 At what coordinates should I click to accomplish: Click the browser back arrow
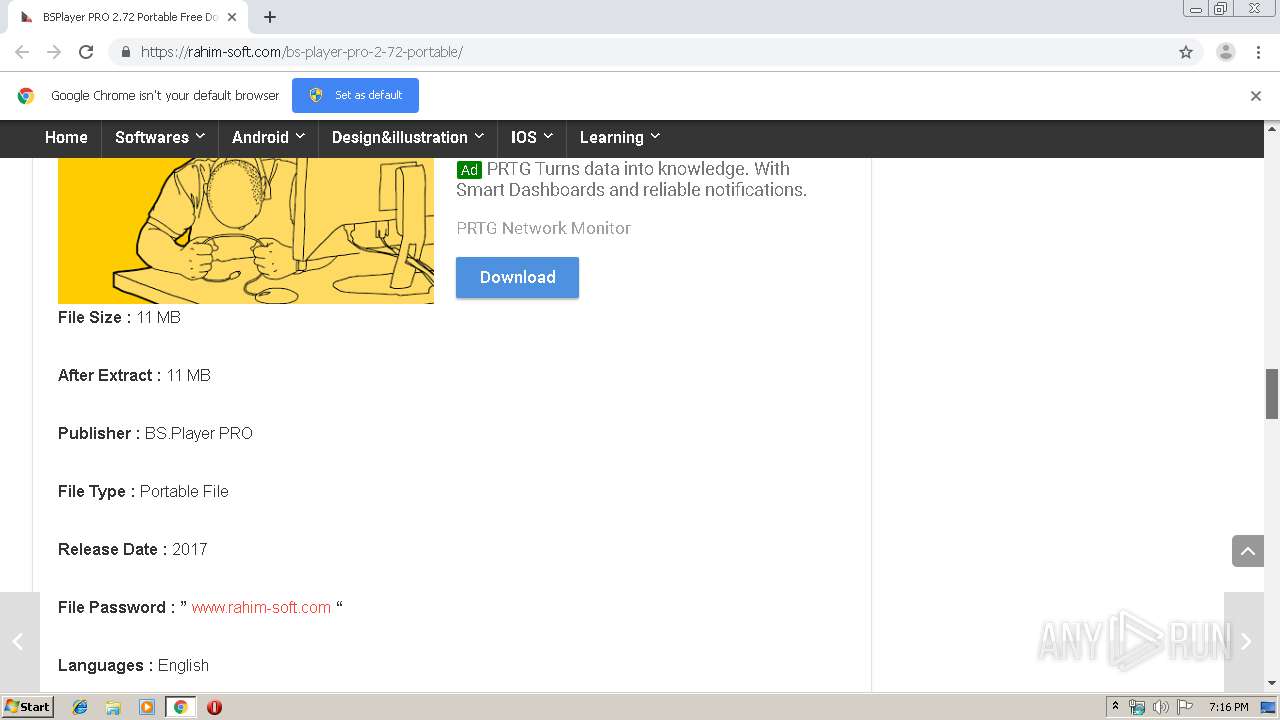pos(22,52)
